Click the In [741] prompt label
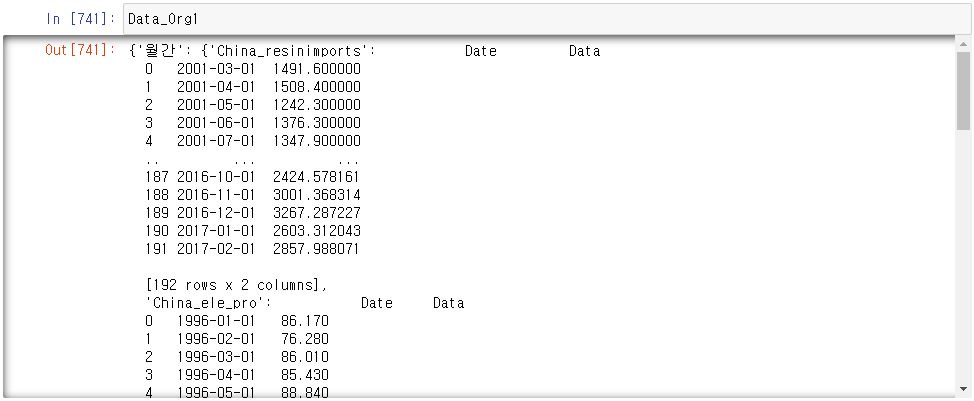This screenshot has height=401, width=974. [x=81, y=19]
